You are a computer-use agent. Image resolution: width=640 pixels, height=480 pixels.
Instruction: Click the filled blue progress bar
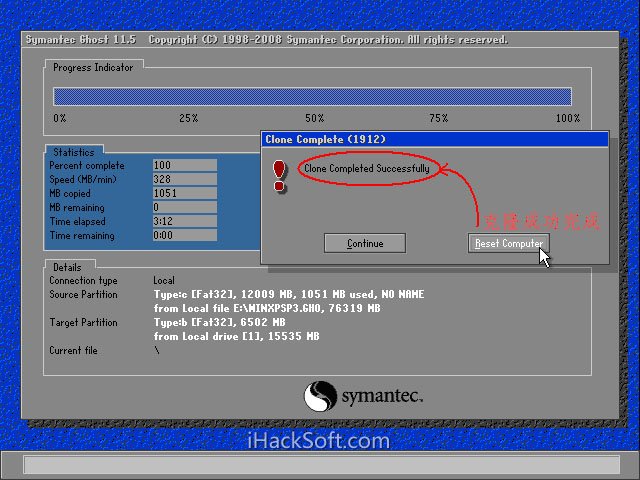coord(312,96)
